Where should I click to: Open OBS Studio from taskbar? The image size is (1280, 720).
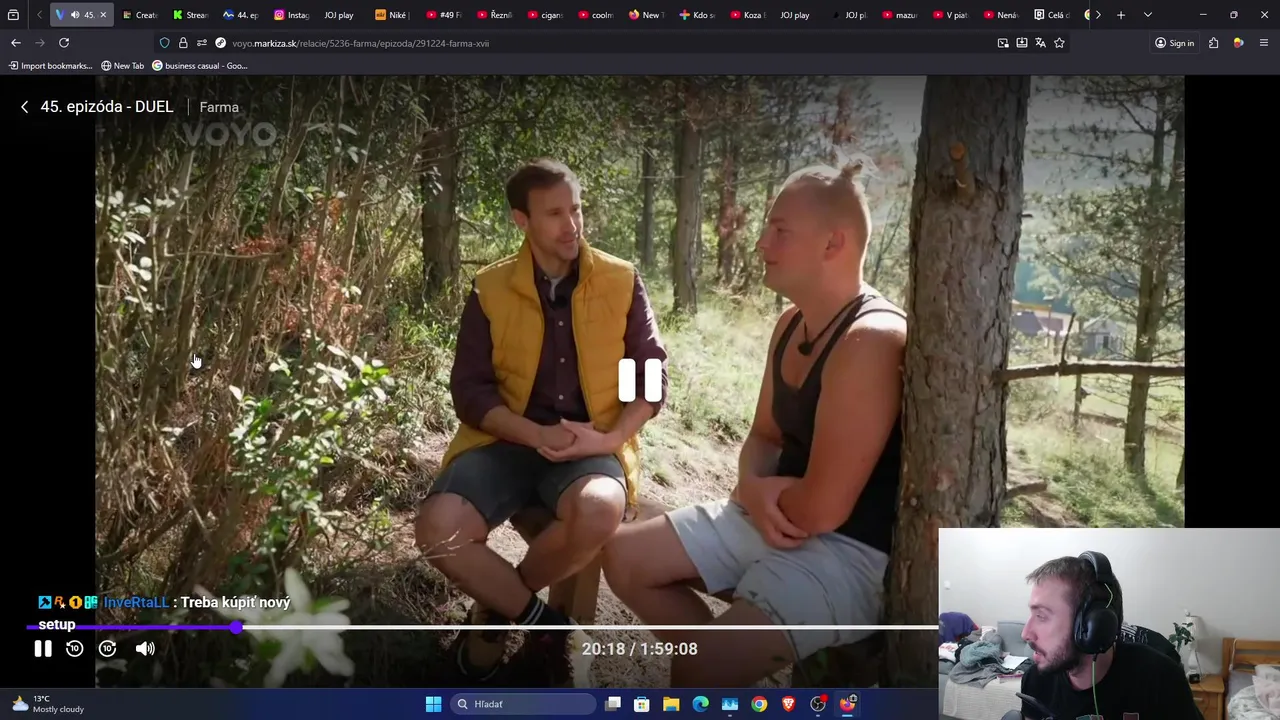818,704
